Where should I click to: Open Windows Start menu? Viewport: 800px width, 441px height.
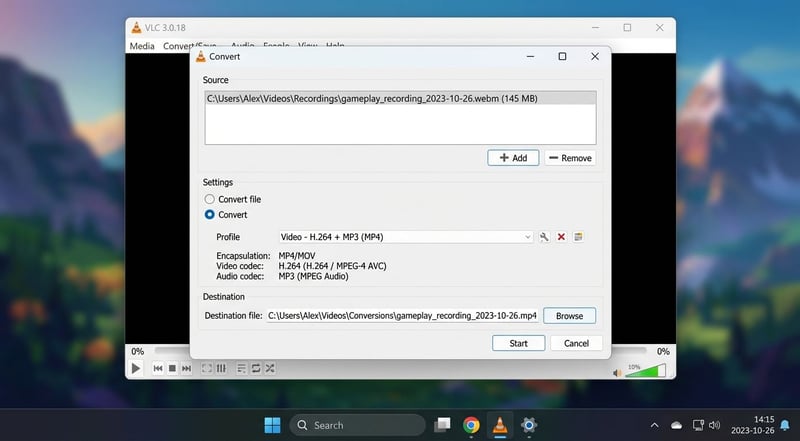point(272,425)
